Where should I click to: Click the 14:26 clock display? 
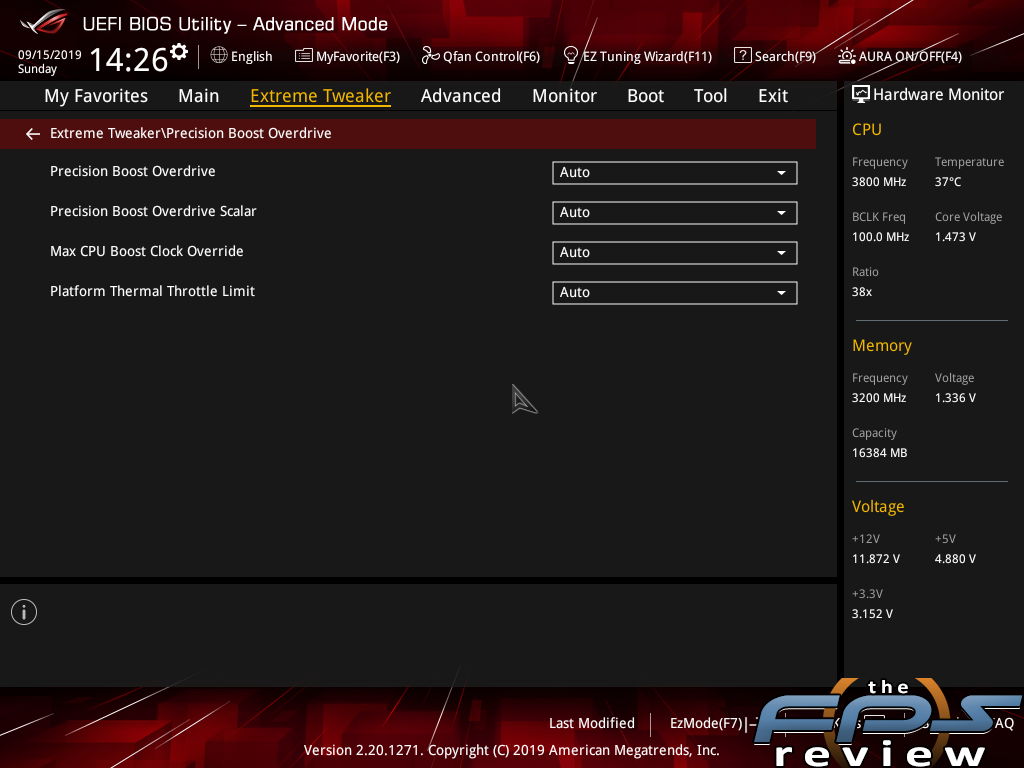[129, 59]
